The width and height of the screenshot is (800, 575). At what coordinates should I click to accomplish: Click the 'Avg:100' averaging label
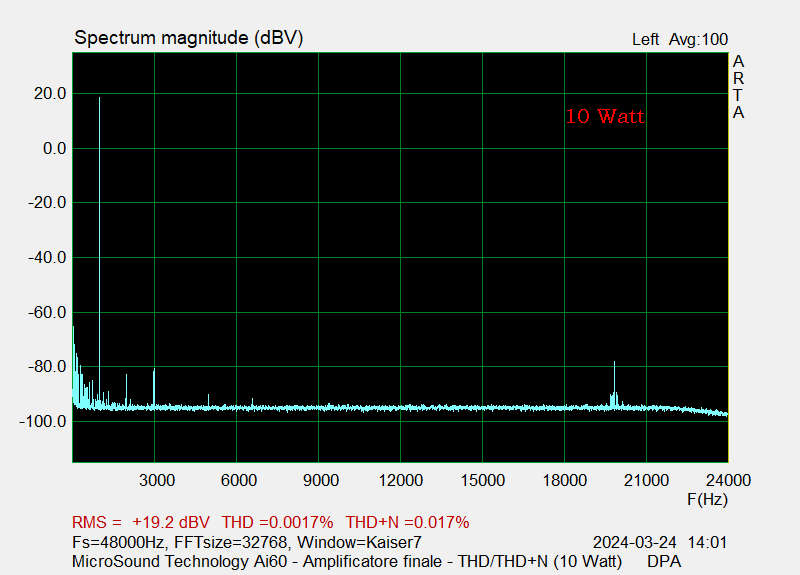[698, 39]
